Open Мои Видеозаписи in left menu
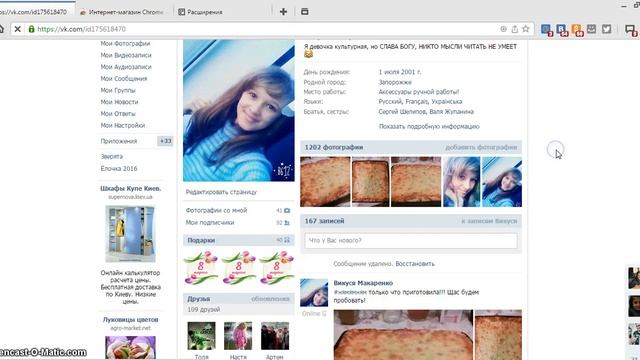Image resolution: width=640 pixels, height=360 pixels. pyautogui.click(x=126, y=55)
